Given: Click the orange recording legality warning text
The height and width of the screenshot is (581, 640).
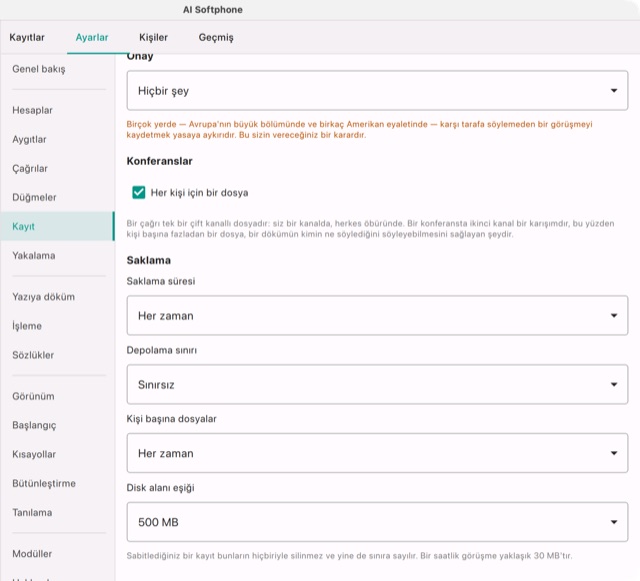Looking at the screenshot, I should point(359,129).
